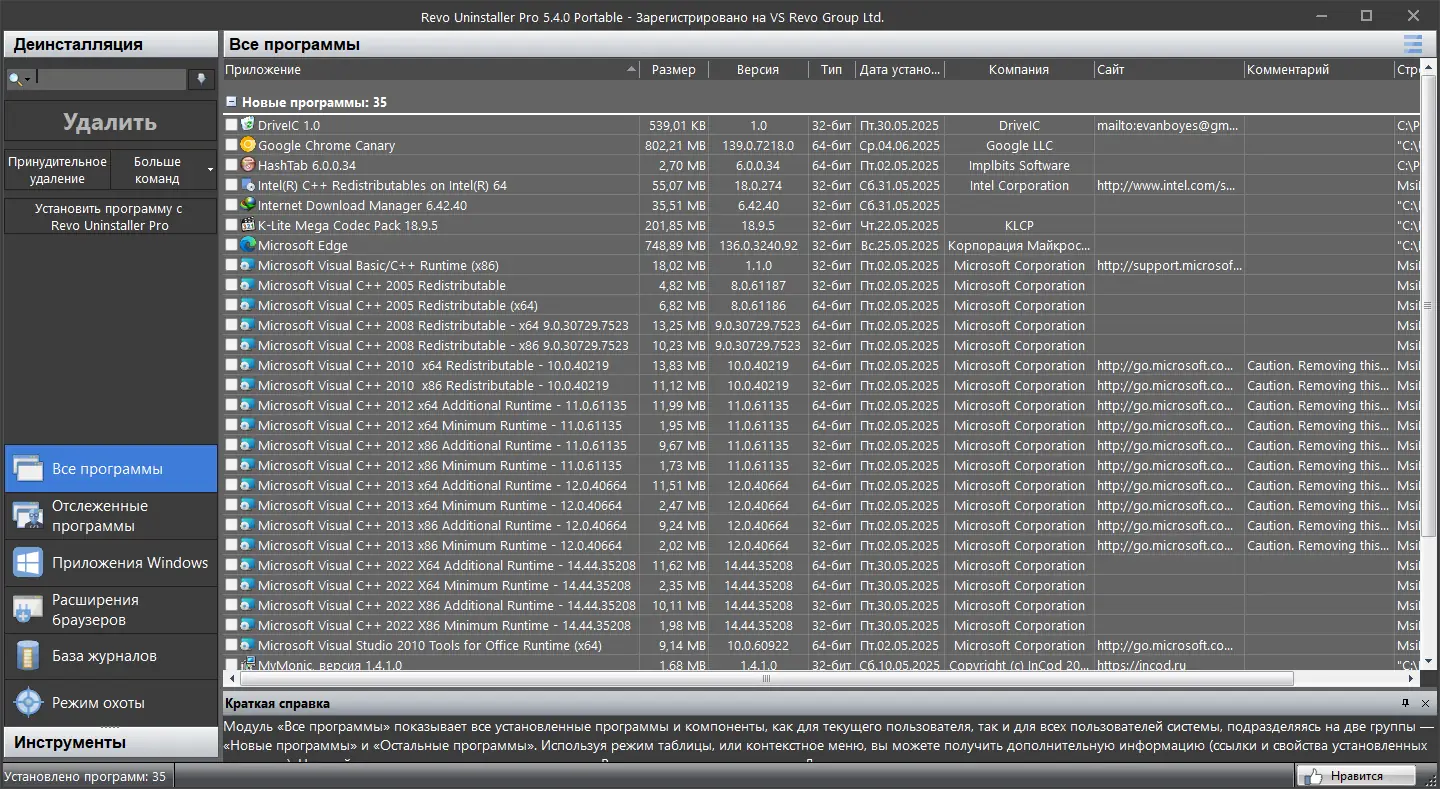Click the Удалить button
This screenshot has height=789, width=1440.
[x=110, y=122]
